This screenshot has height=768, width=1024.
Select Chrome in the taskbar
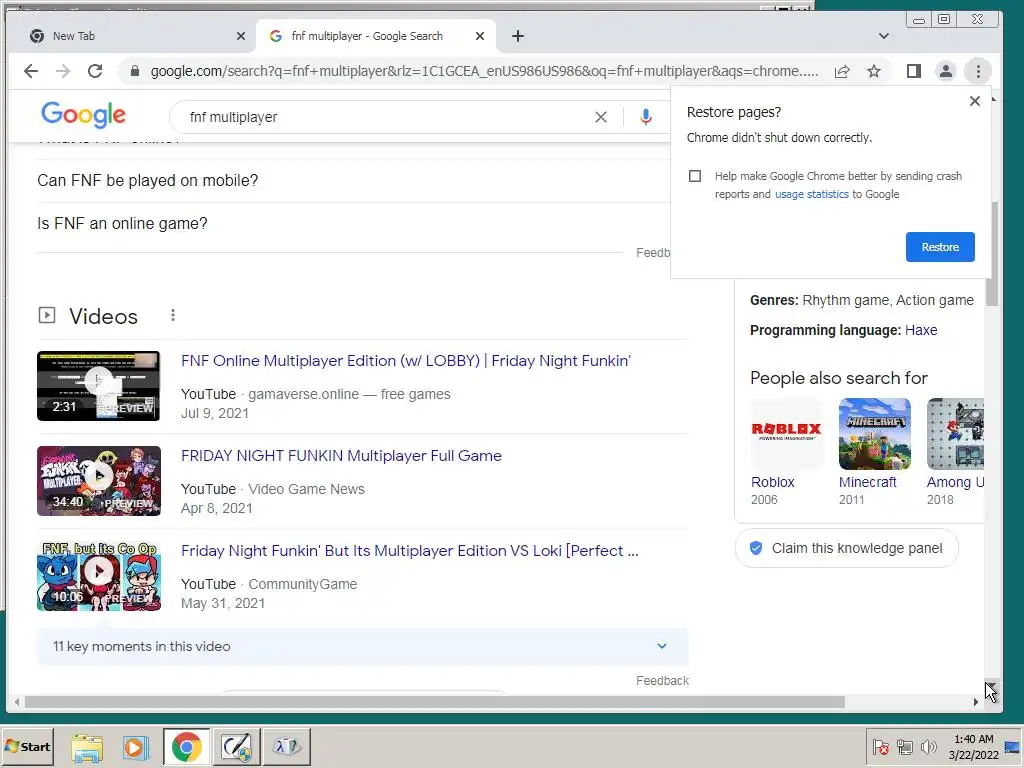[187, 747]
